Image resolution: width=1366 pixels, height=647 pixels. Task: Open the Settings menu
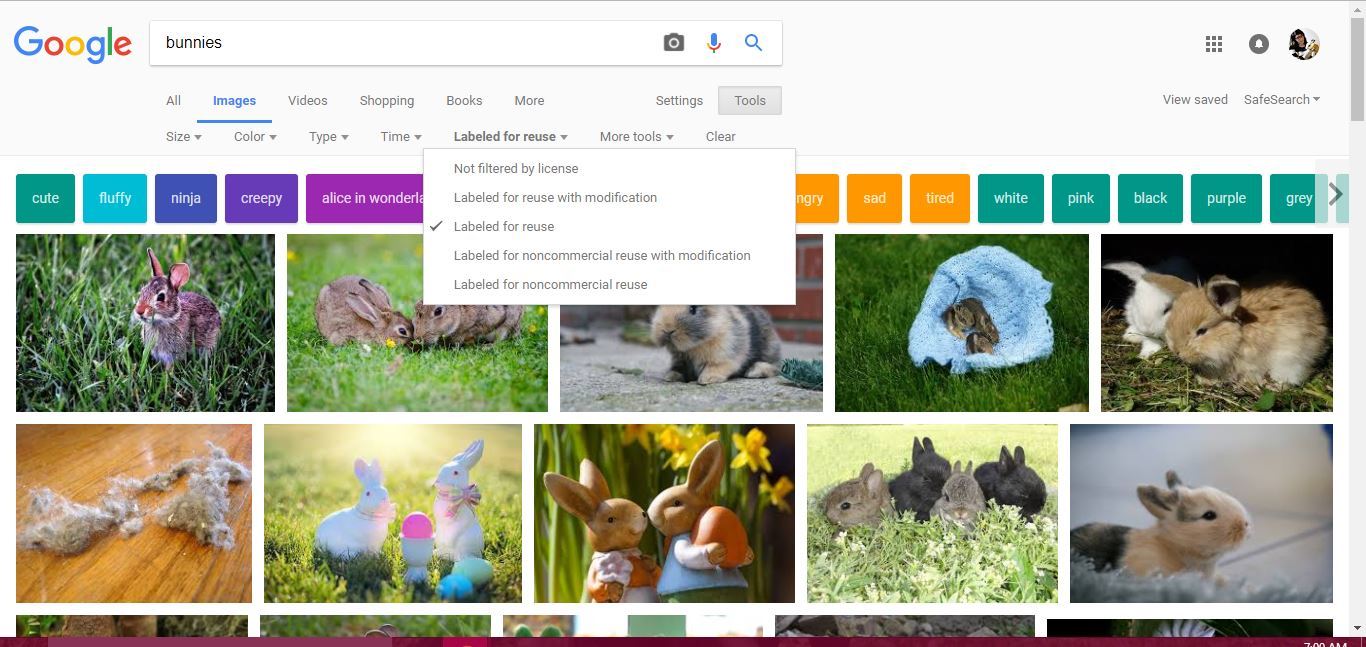pos(679,101)
